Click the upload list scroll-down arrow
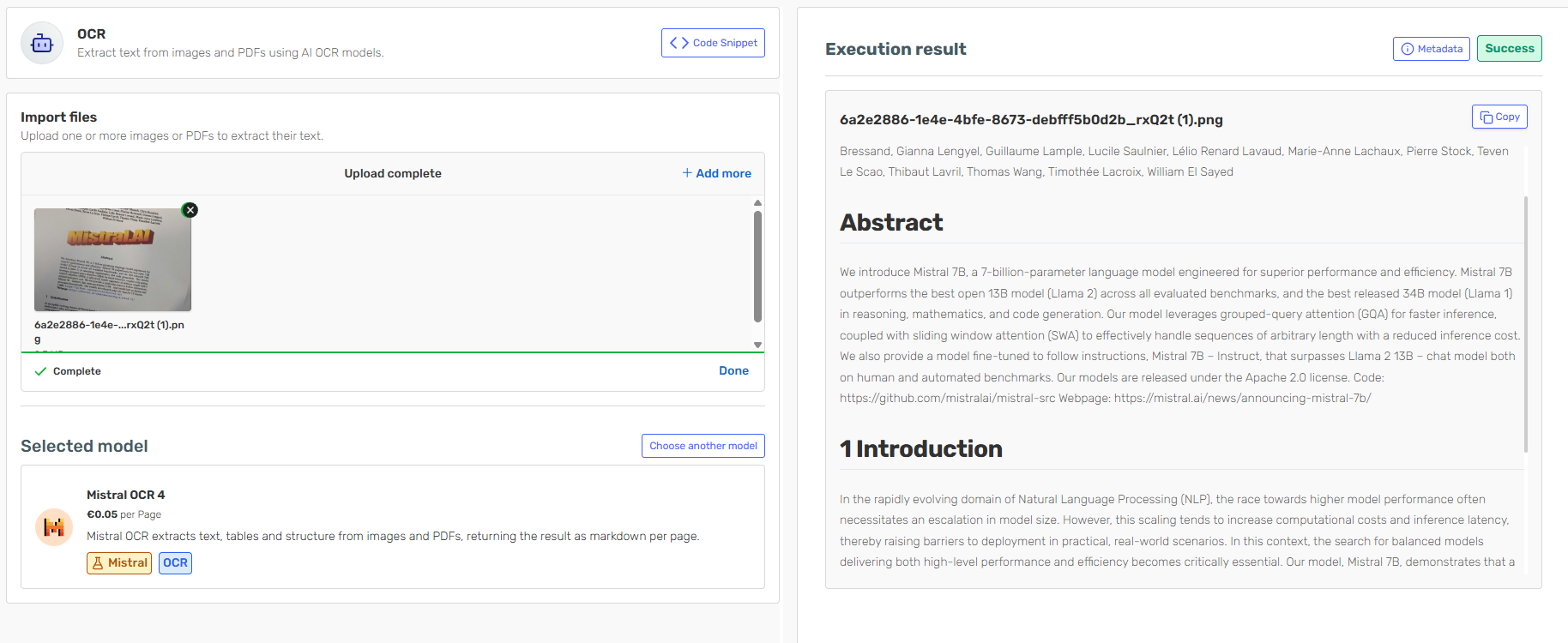The width and height of the screenshot is (1568, 643). (x=757, y=345)
